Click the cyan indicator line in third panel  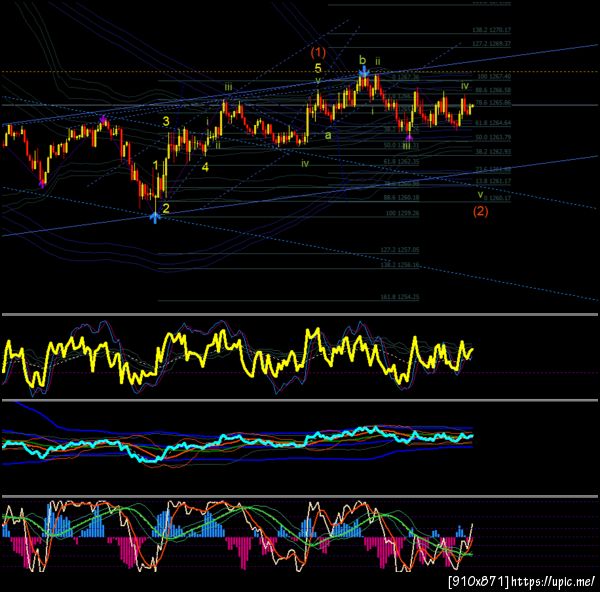pos(238,444)
